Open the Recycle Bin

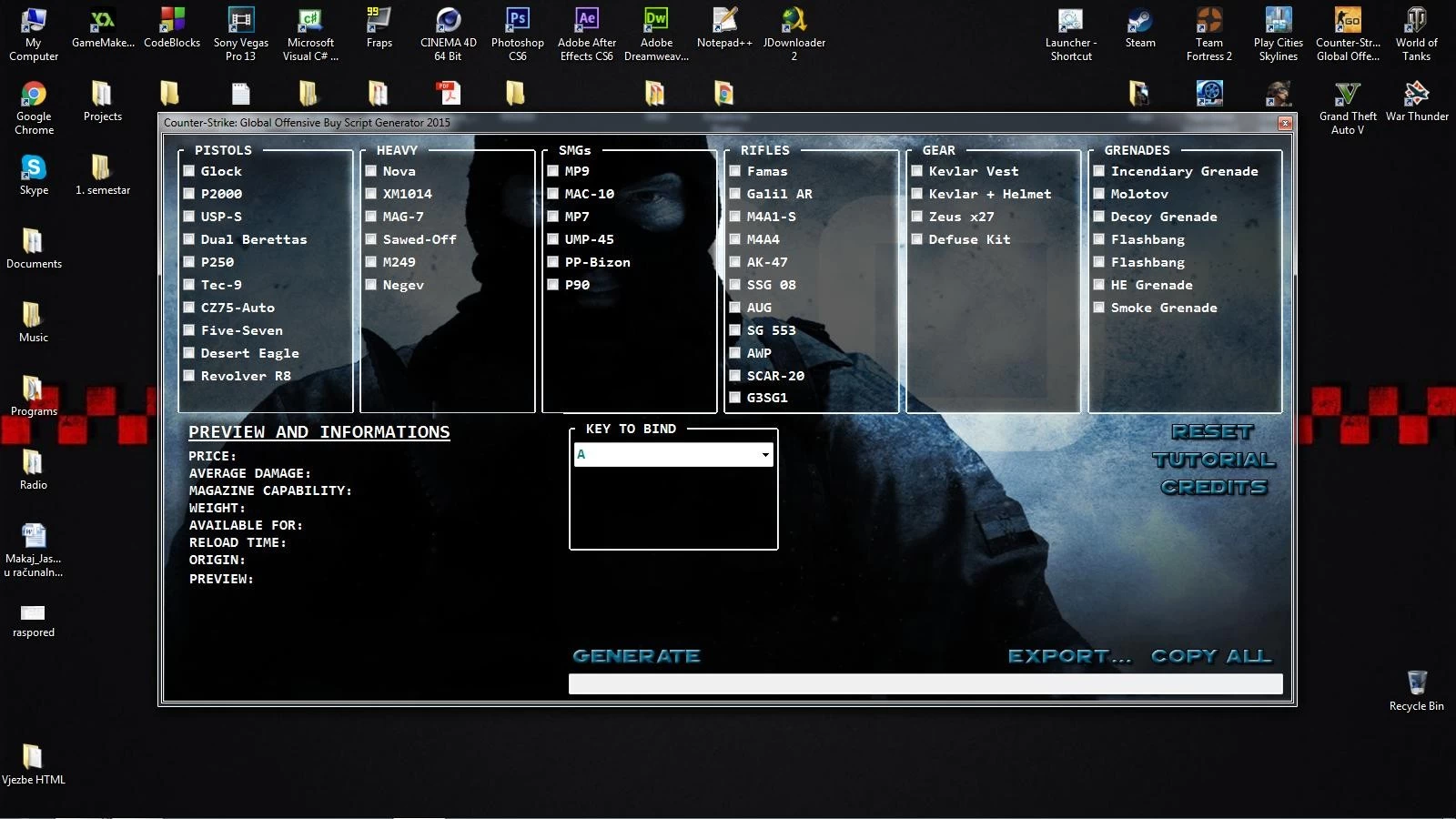[x=1416, y=682]
